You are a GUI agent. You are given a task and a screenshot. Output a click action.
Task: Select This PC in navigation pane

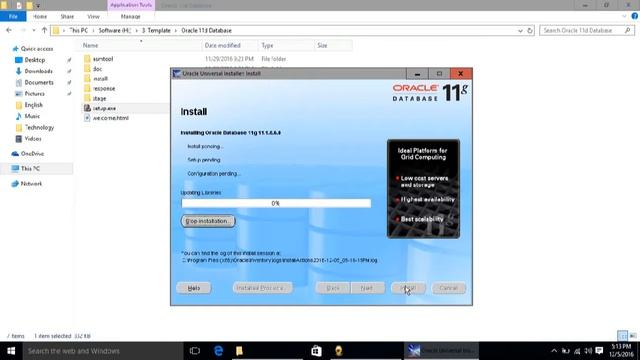[30, 168]
